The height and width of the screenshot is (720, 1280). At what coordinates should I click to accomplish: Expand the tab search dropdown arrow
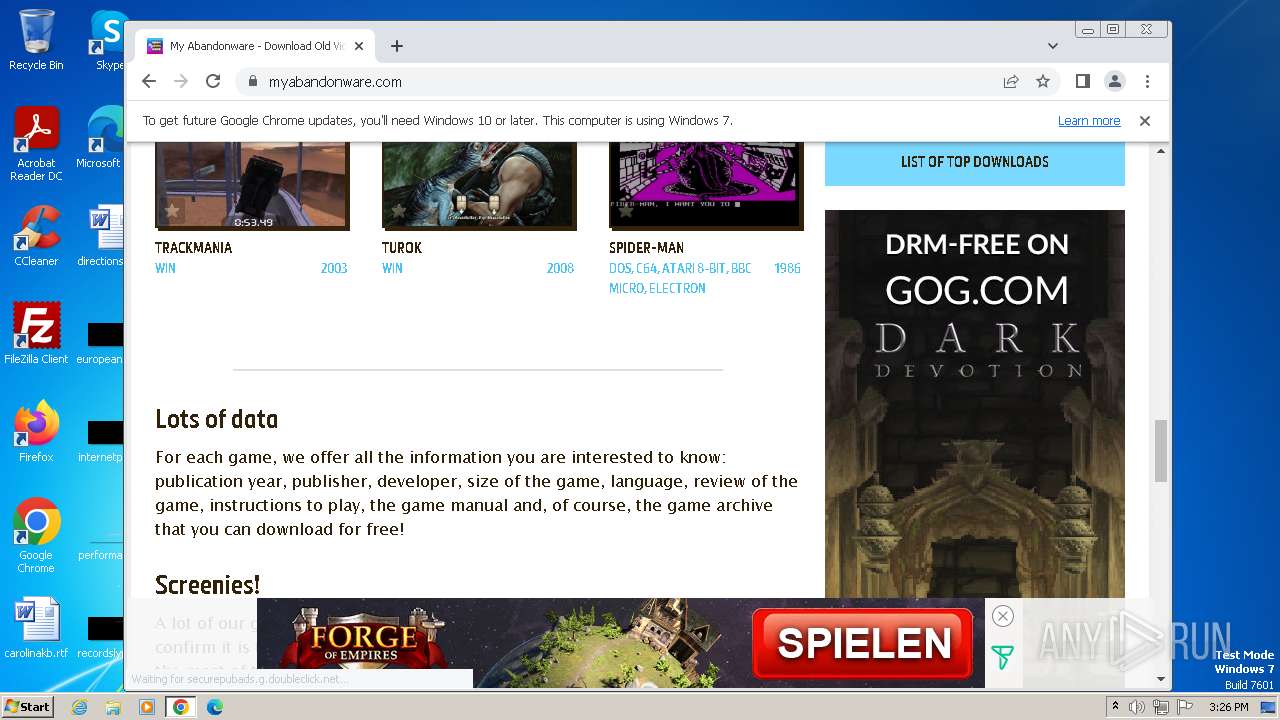[1053, 46]
